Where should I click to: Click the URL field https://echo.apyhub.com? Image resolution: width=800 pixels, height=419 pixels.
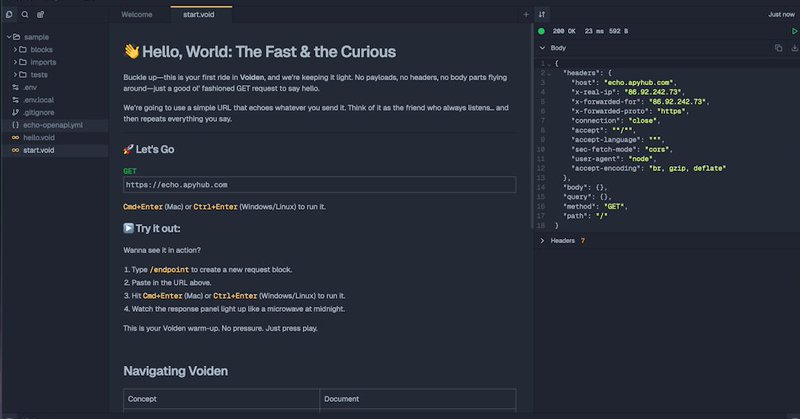point(319,185)
